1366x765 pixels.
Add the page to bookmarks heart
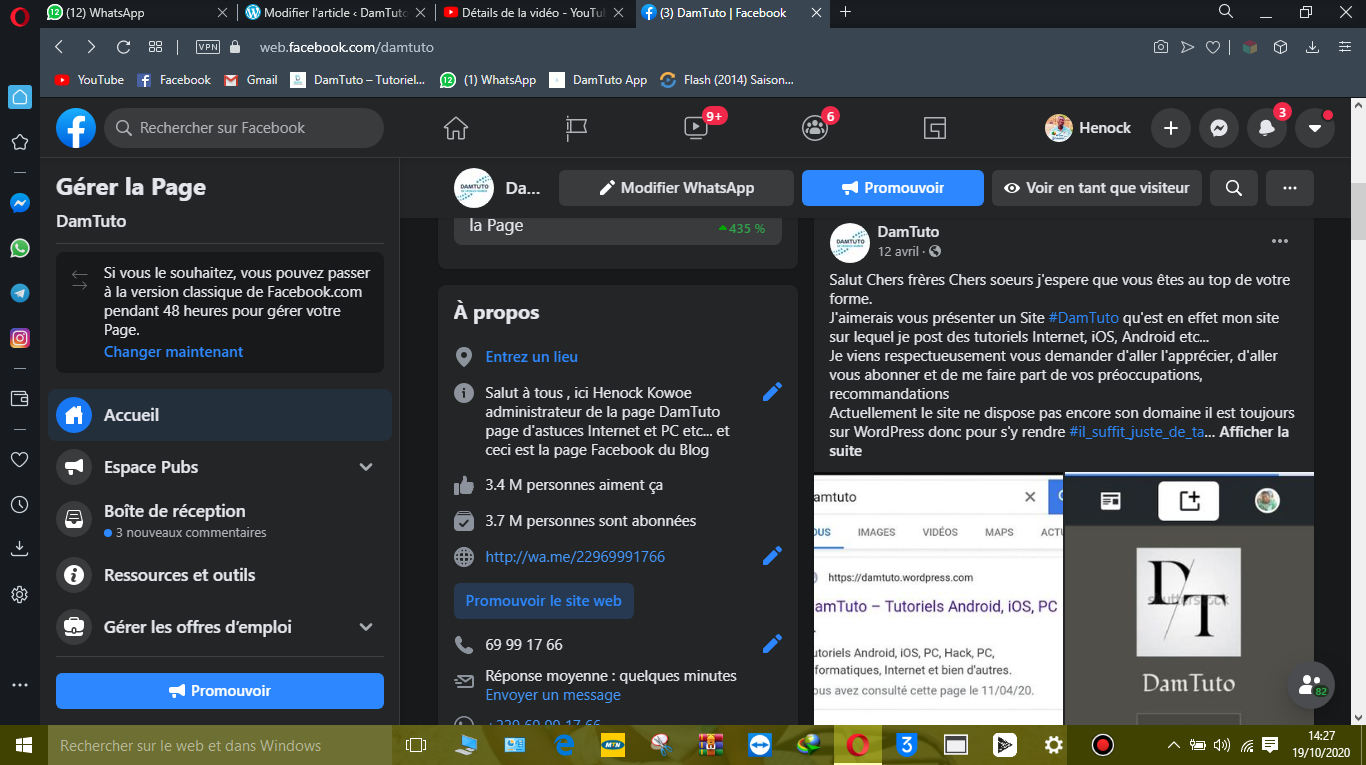pos(1213,47)
